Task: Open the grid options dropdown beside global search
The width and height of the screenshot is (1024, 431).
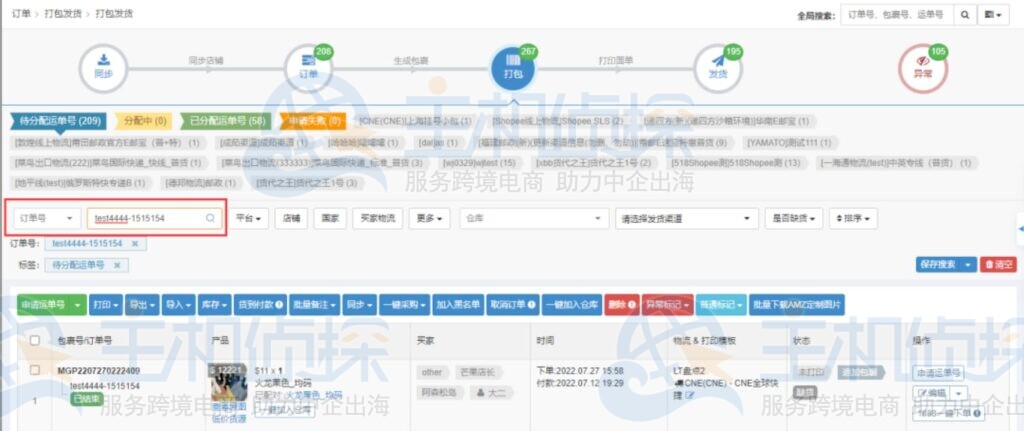Action: click(x=994, y=15)
